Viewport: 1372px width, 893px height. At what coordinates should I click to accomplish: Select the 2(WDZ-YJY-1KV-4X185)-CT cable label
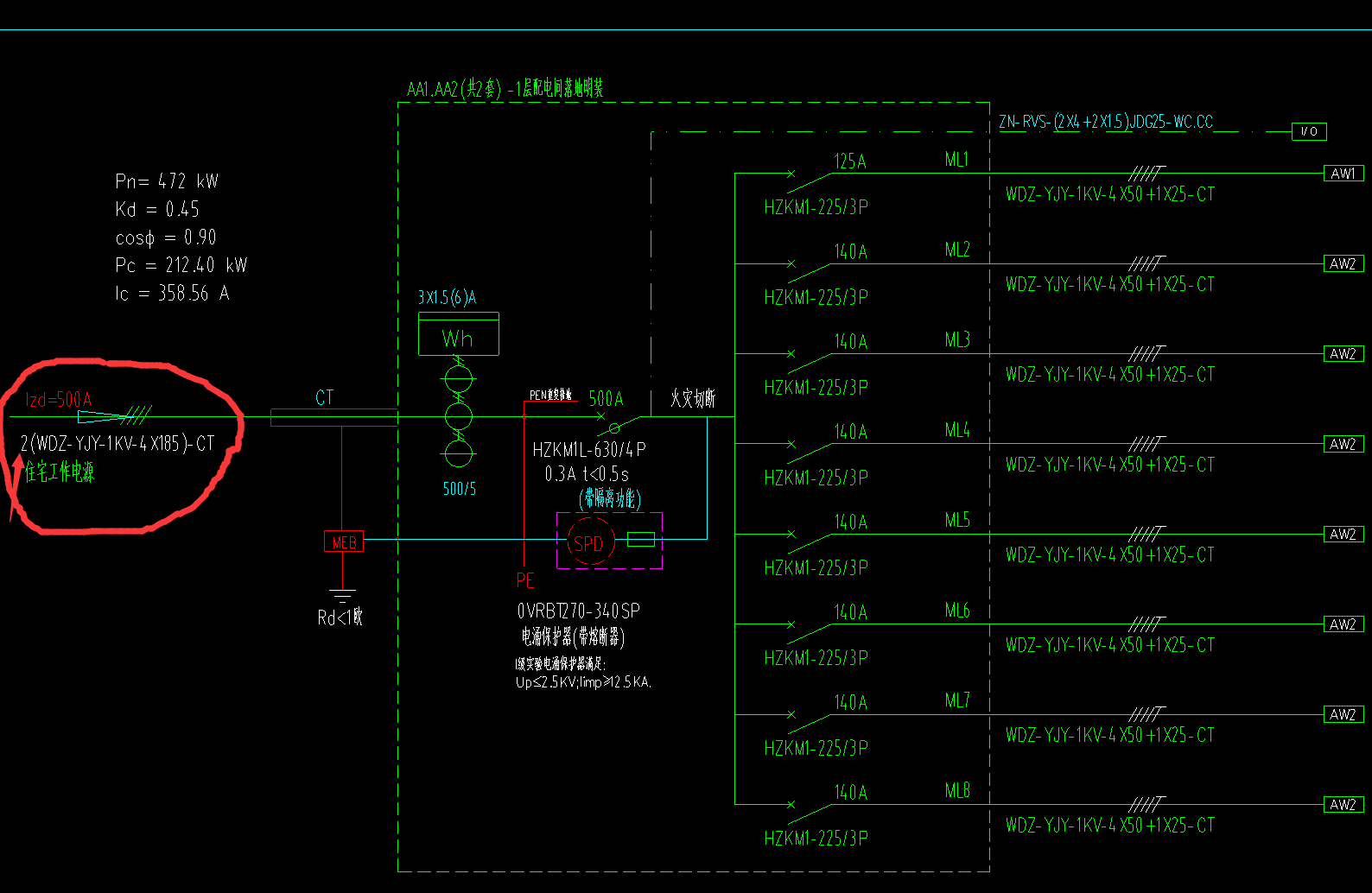pos(118,444)
